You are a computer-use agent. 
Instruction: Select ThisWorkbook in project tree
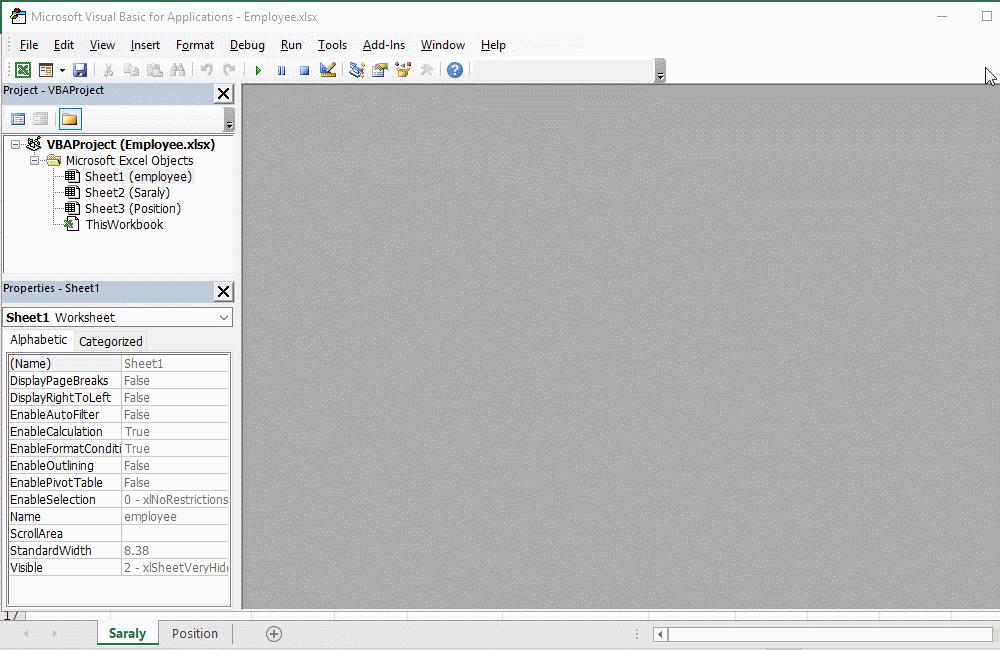[124, 225]
